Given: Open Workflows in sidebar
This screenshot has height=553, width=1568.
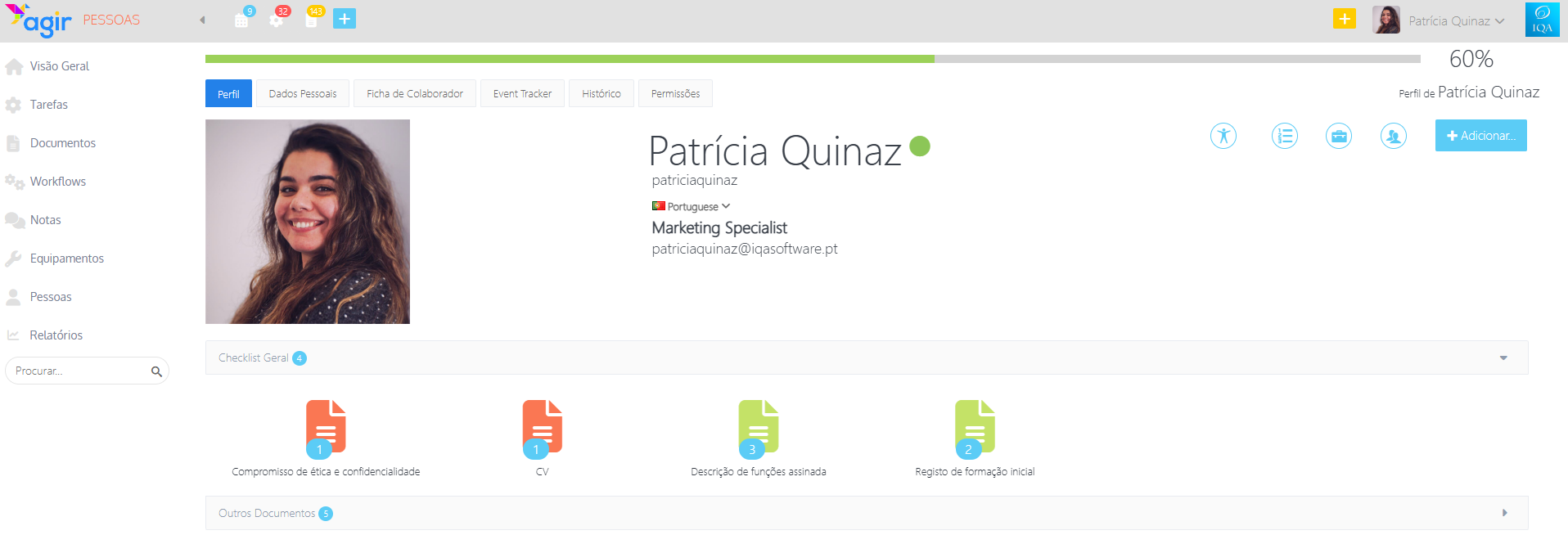Looking at the screenshot, I should [x=58, y=182].
